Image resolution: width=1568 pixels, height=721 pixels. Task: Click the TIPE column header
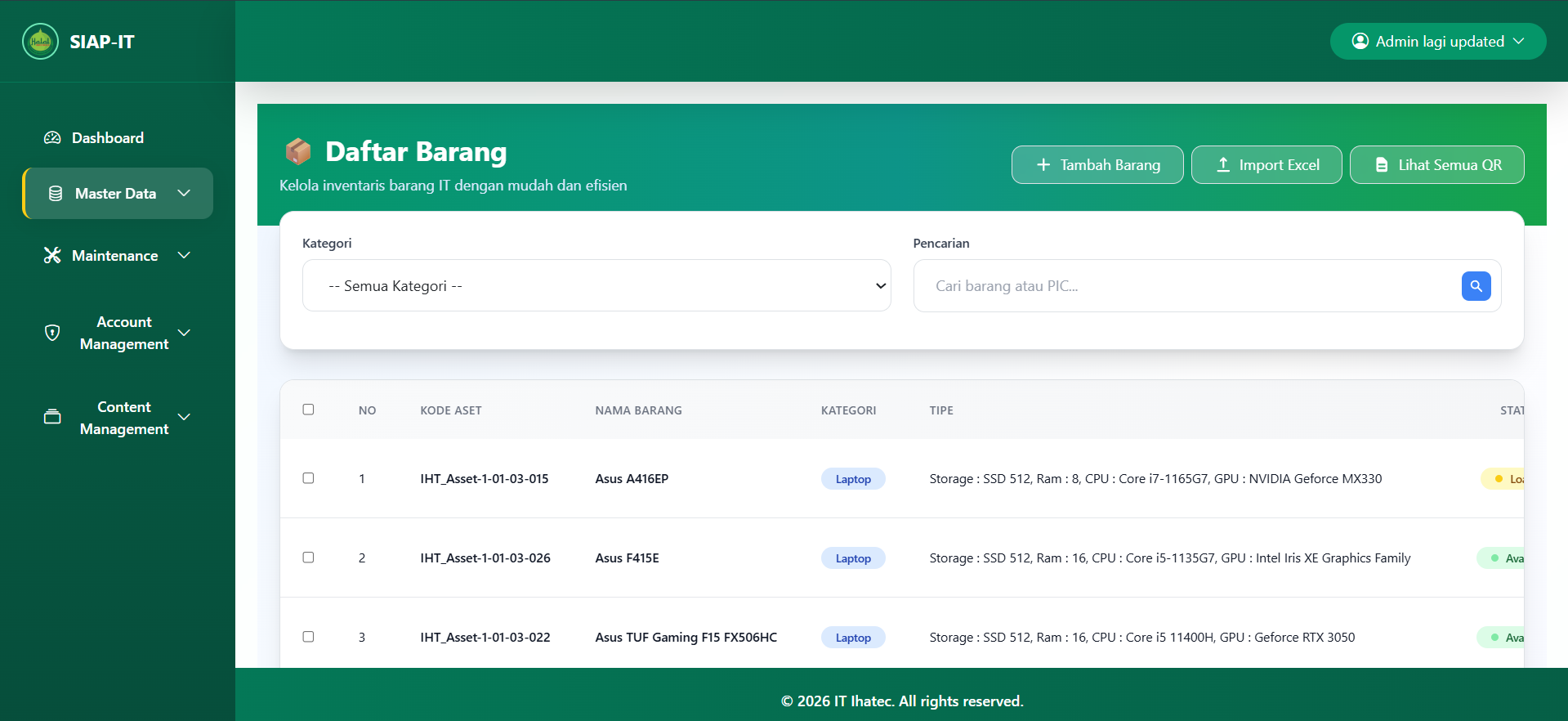point(941,410)
